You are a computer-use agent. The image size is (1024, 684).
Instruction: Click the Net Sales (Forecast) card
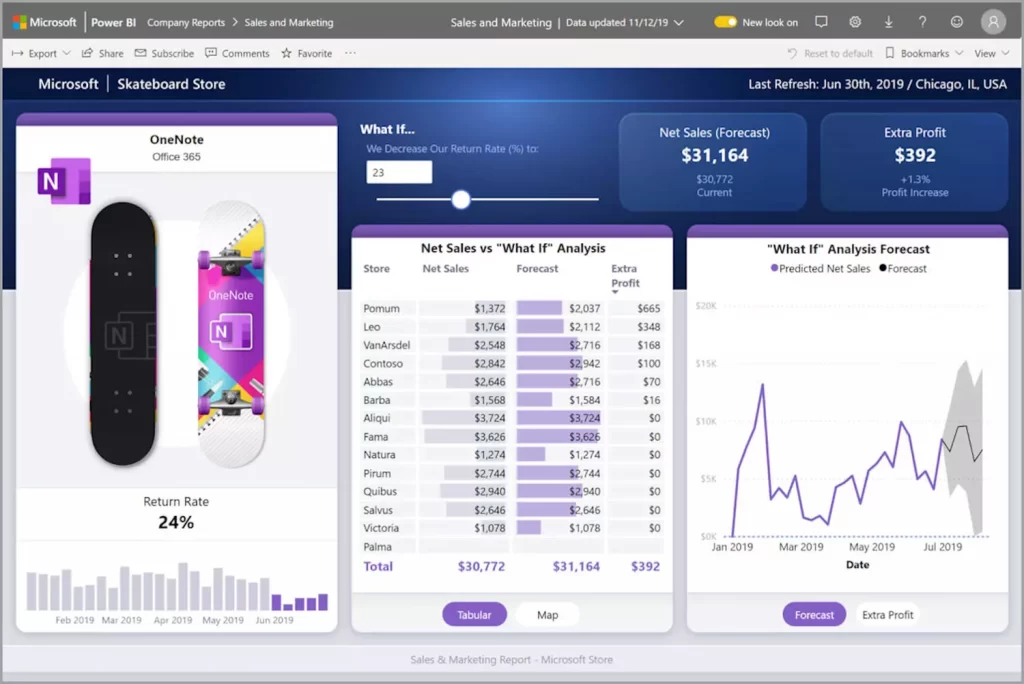click(713, 162)
